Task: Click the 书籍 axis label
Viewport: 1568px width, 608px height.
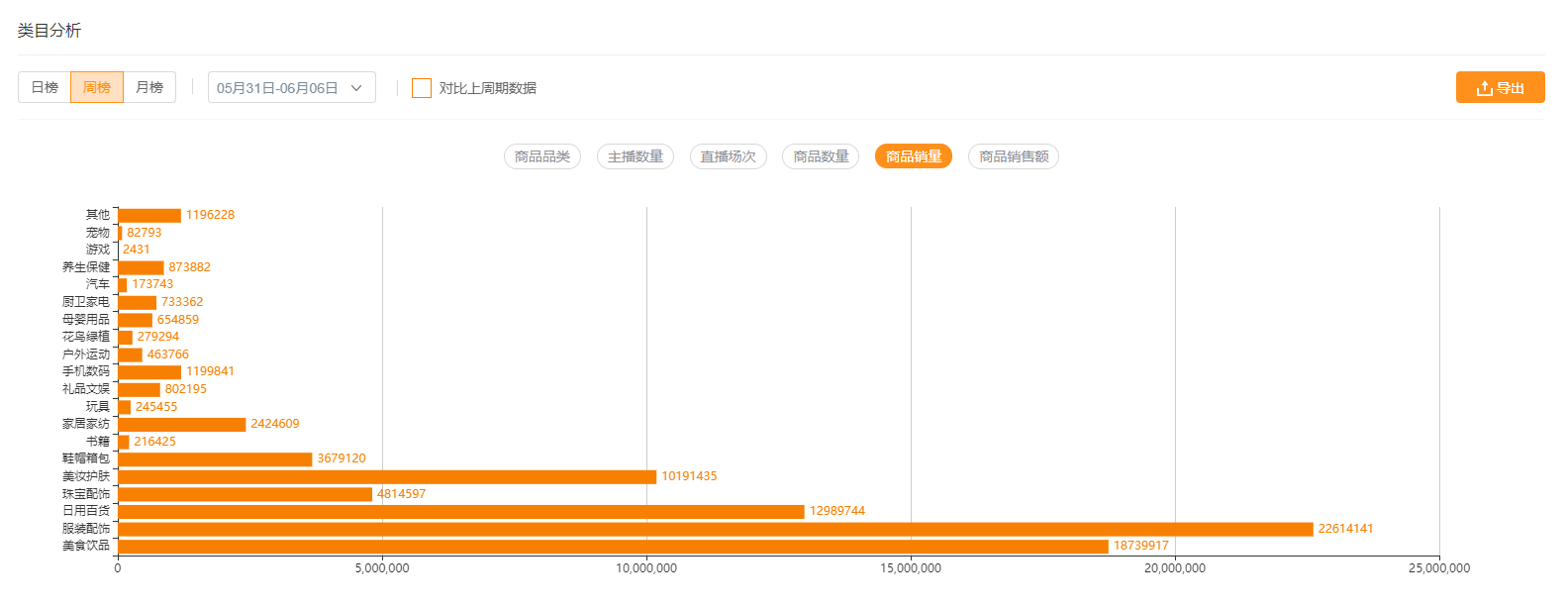Action: (98, 442)
